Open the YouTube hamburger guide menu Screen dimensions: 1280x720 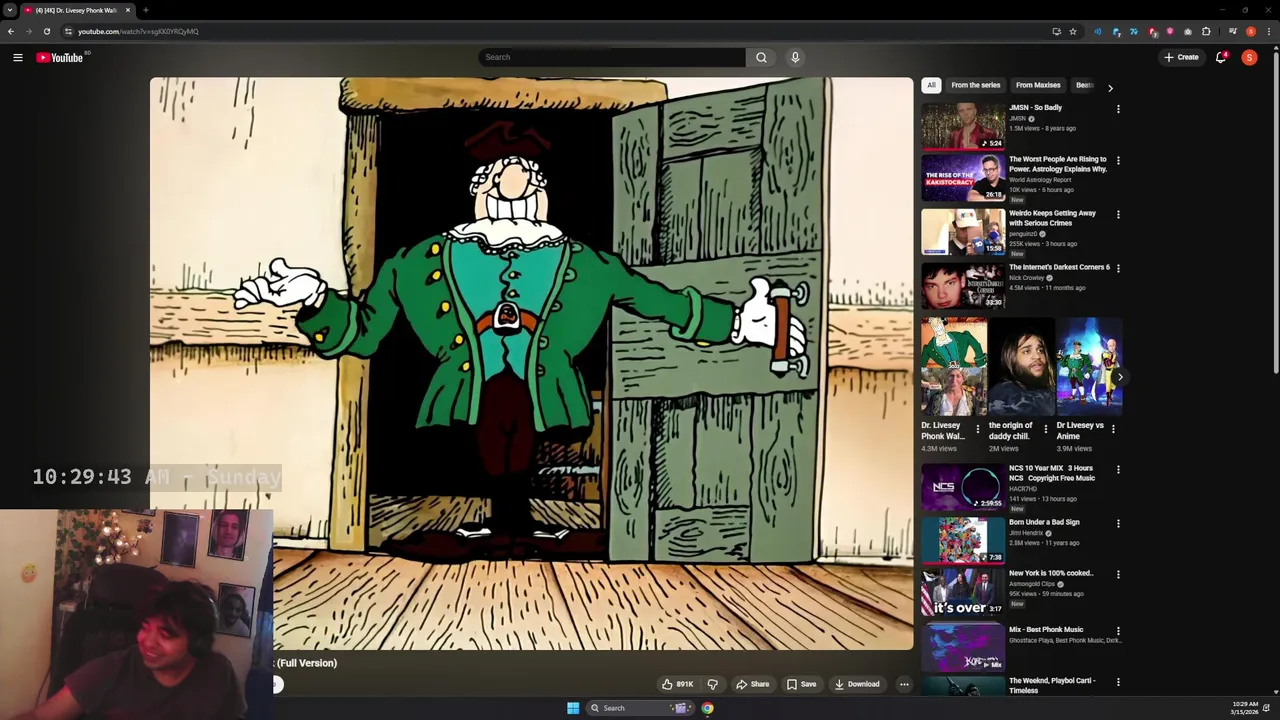[x=18, y=57]
